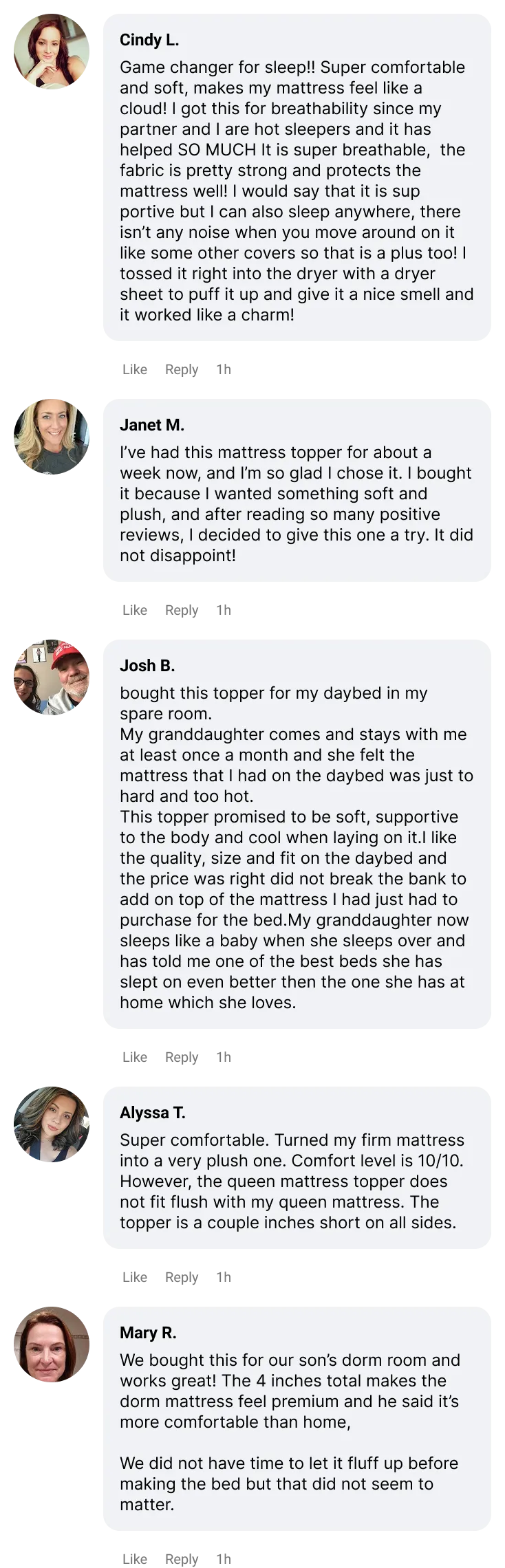Click first blurred action below Janet M.'s review
The height and width of the screenshot is (1568, 505).
tap(134, 609)
